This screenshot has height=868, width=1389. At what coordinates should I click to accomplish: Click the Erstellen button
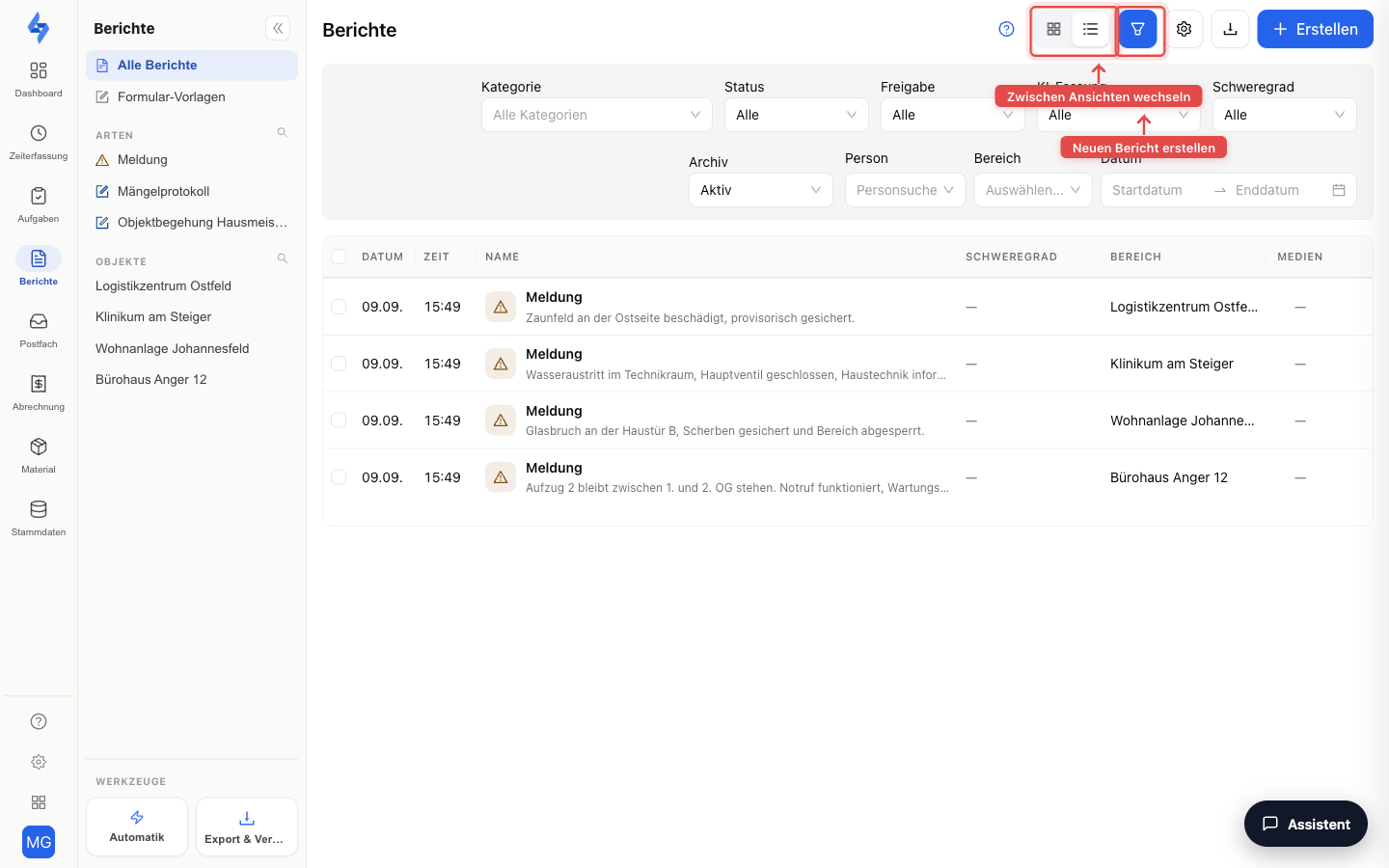[x=1315, y=29]
